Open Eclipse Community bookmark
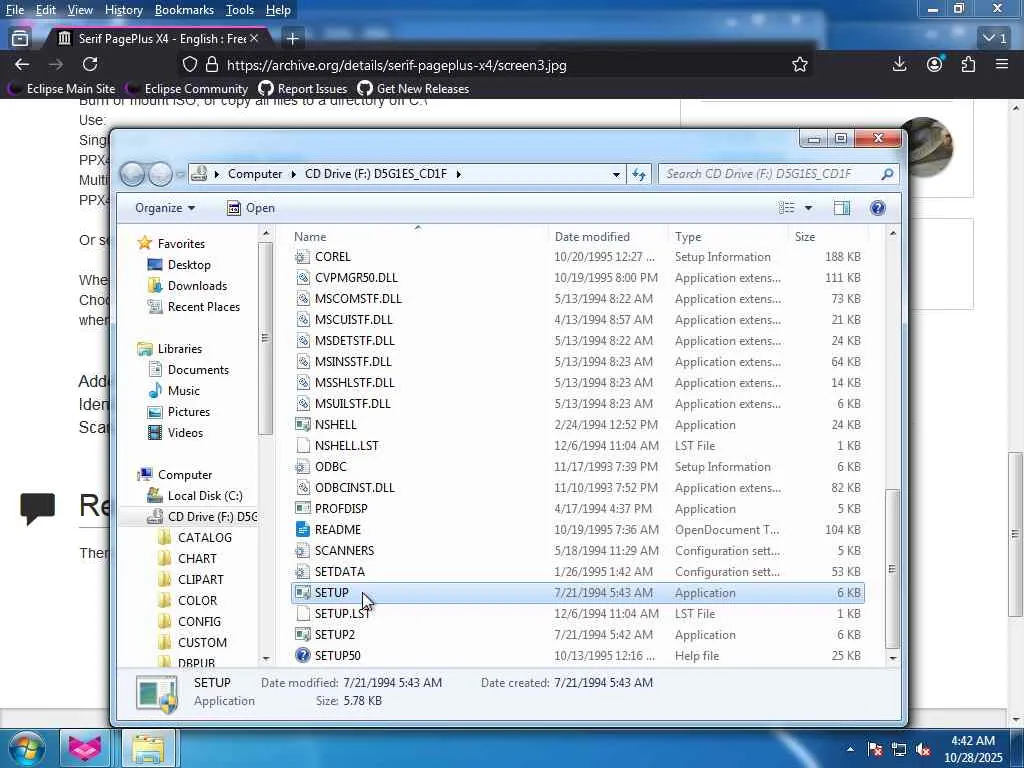Image resolution: width=1024 pixels, height=768 pixels. pyautogui.click(x=187, y=89)
